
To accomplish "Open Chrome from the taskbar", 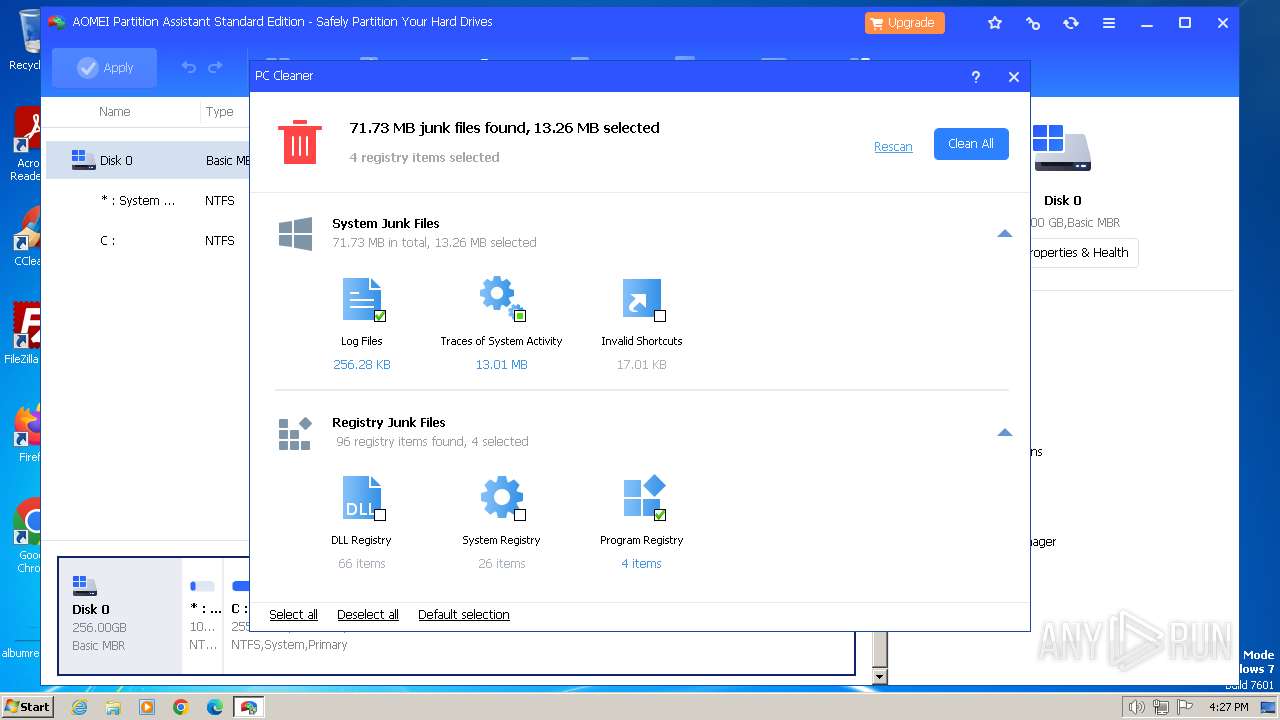I will click(x=181, y=707).
